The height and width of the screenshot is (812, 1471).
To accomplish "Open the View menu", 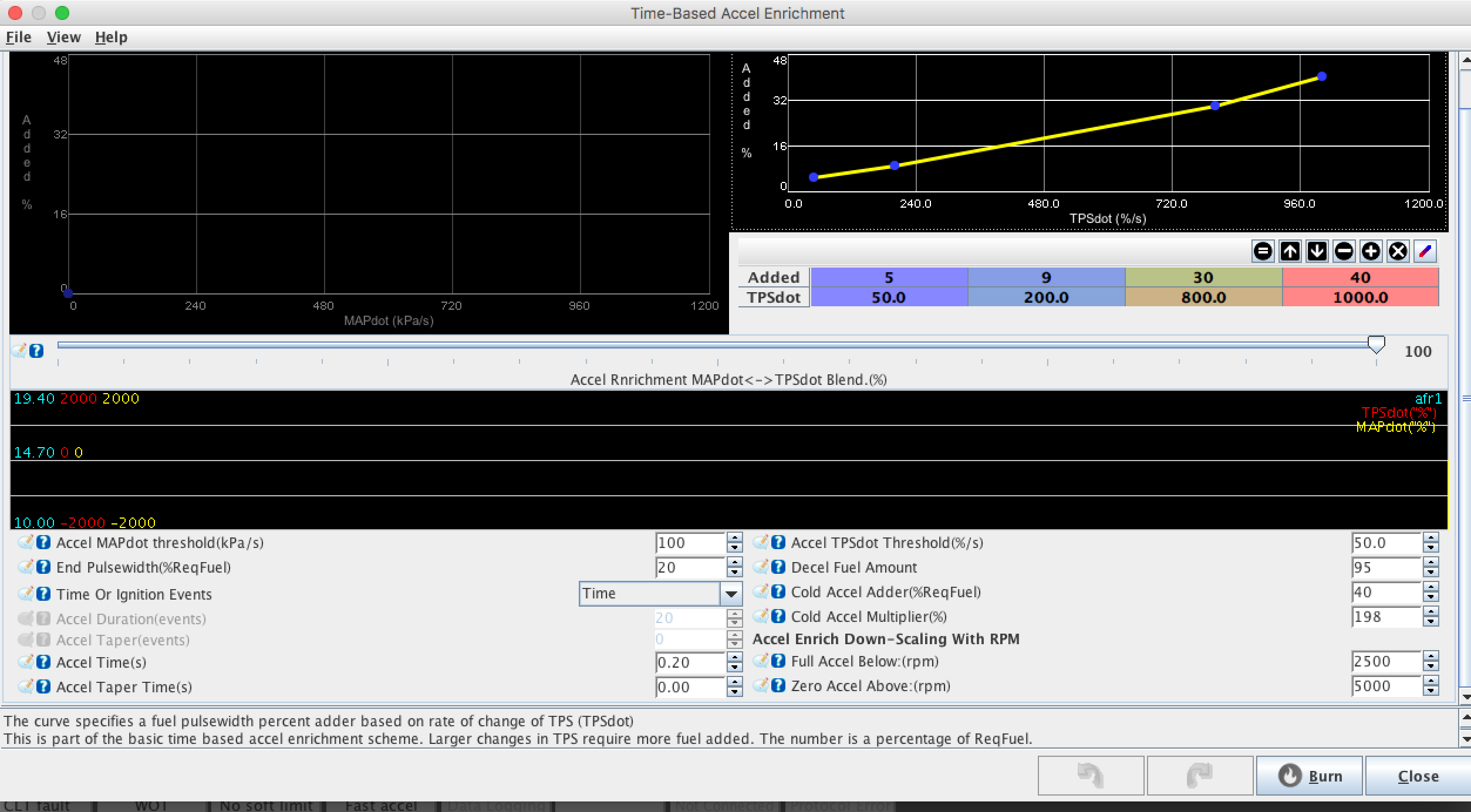I will point(63,37).
